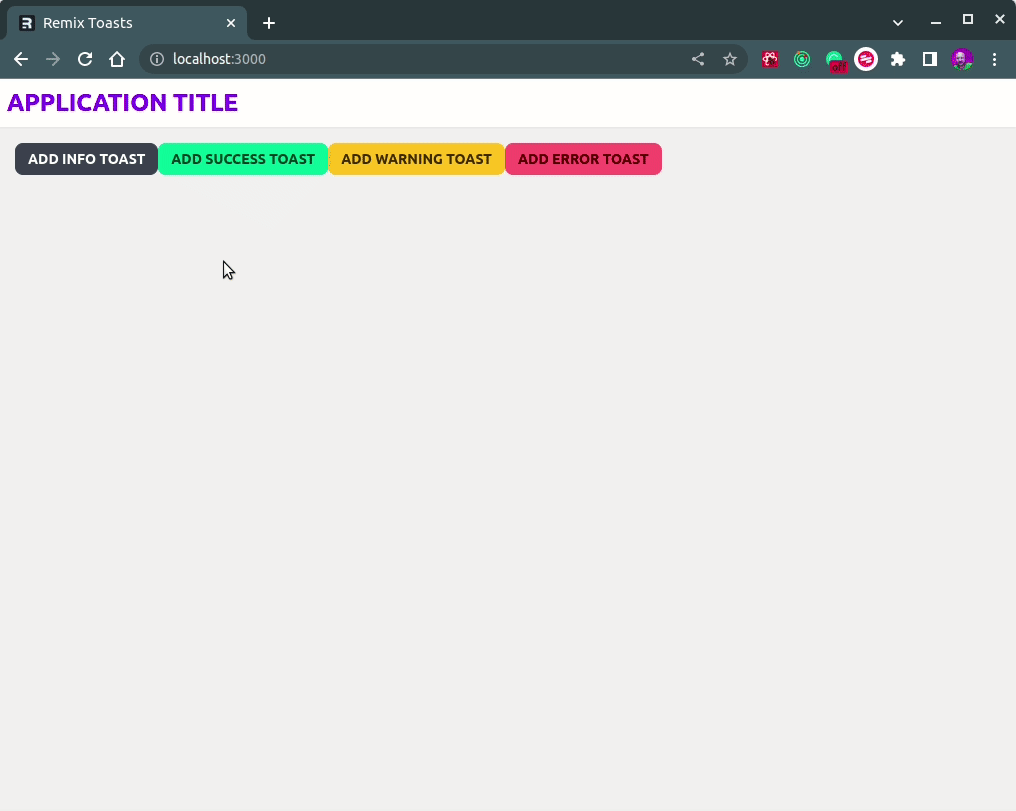Open the green concentric circles extension
Screen dimensions: 1016x811
(802, 60)
